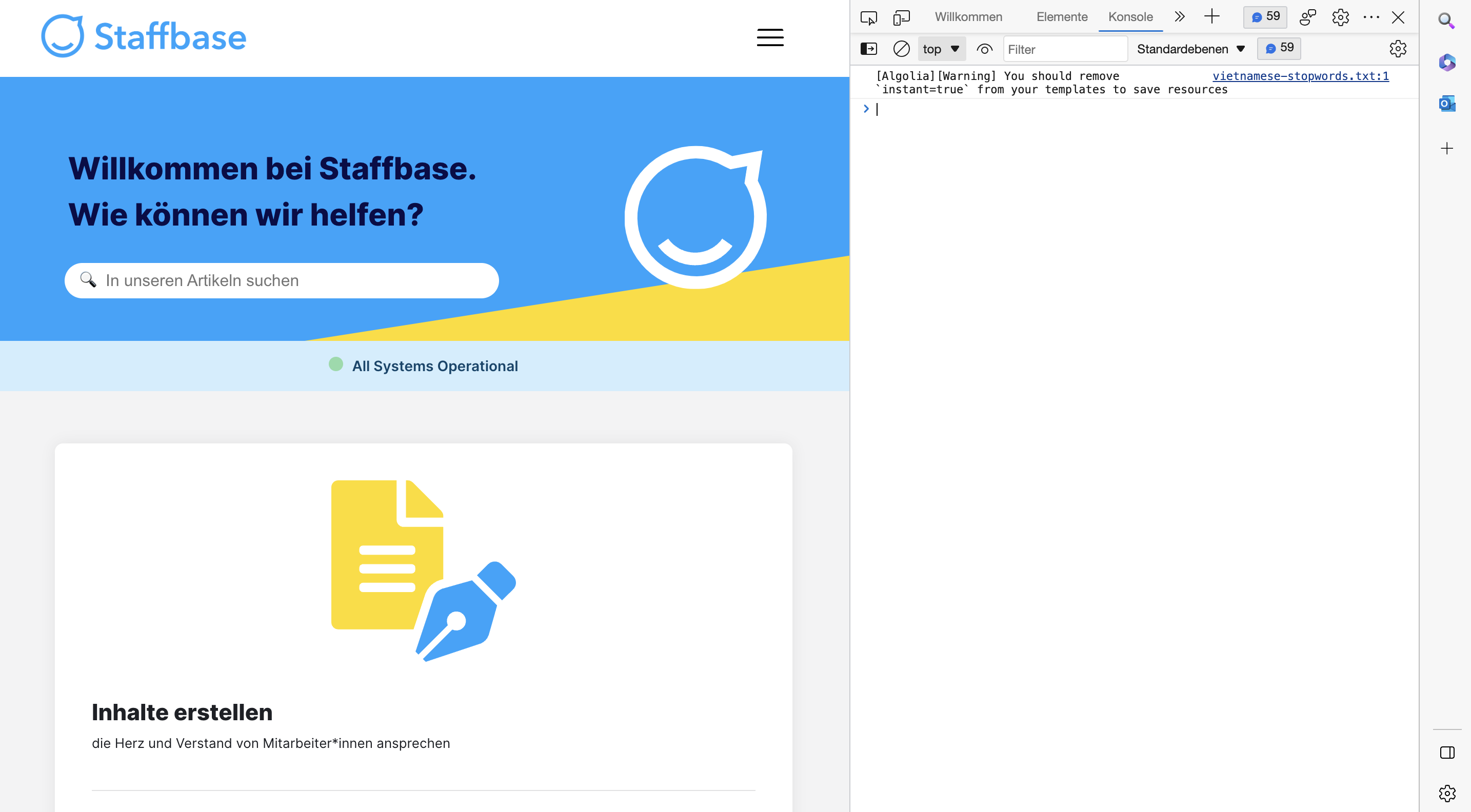Open the Inhalte erstellen card heading
1471x812 pixels.
click(x=182, y=712)
